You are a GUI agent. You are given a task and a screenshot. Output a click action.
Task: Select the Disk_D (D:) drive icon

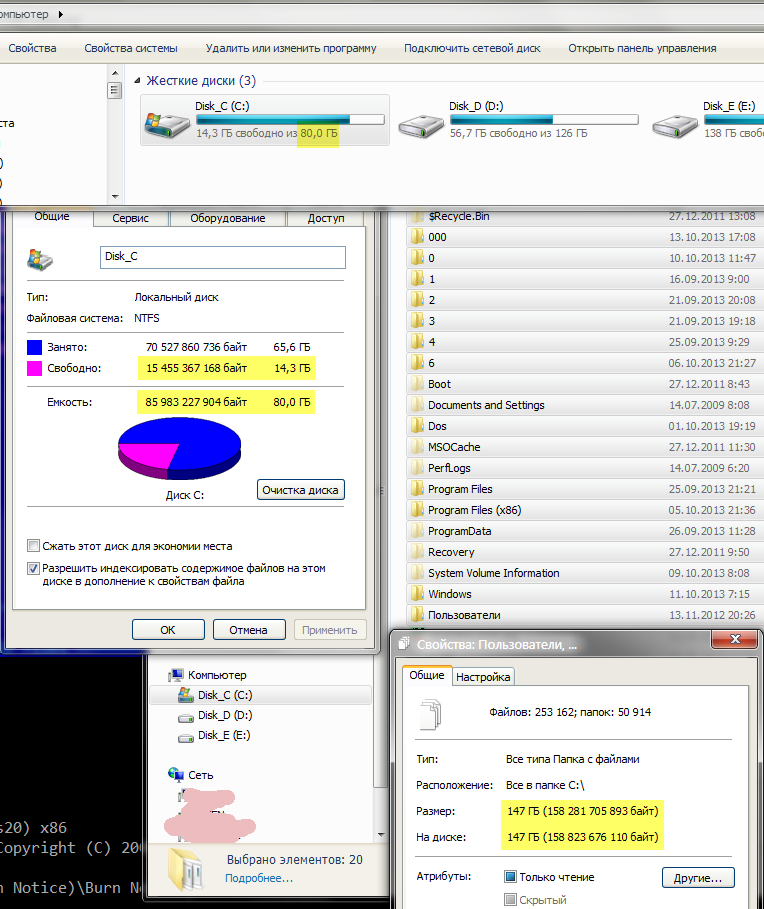point(421,125)
